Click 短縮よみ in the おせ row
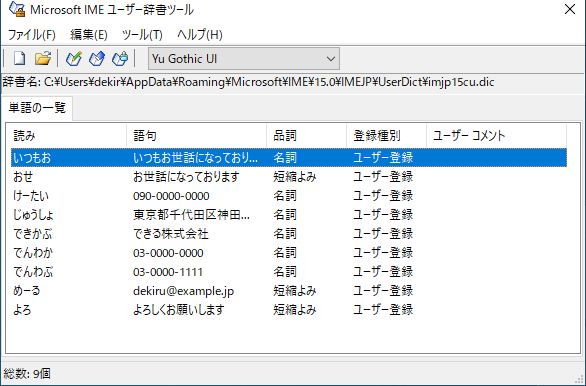 point(295,177)
